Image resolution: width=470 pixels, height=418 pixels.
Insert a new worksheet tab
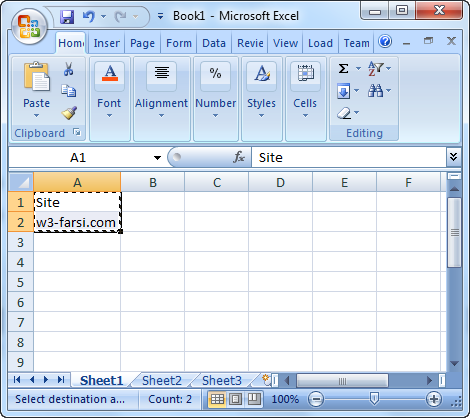coord(266,380)
